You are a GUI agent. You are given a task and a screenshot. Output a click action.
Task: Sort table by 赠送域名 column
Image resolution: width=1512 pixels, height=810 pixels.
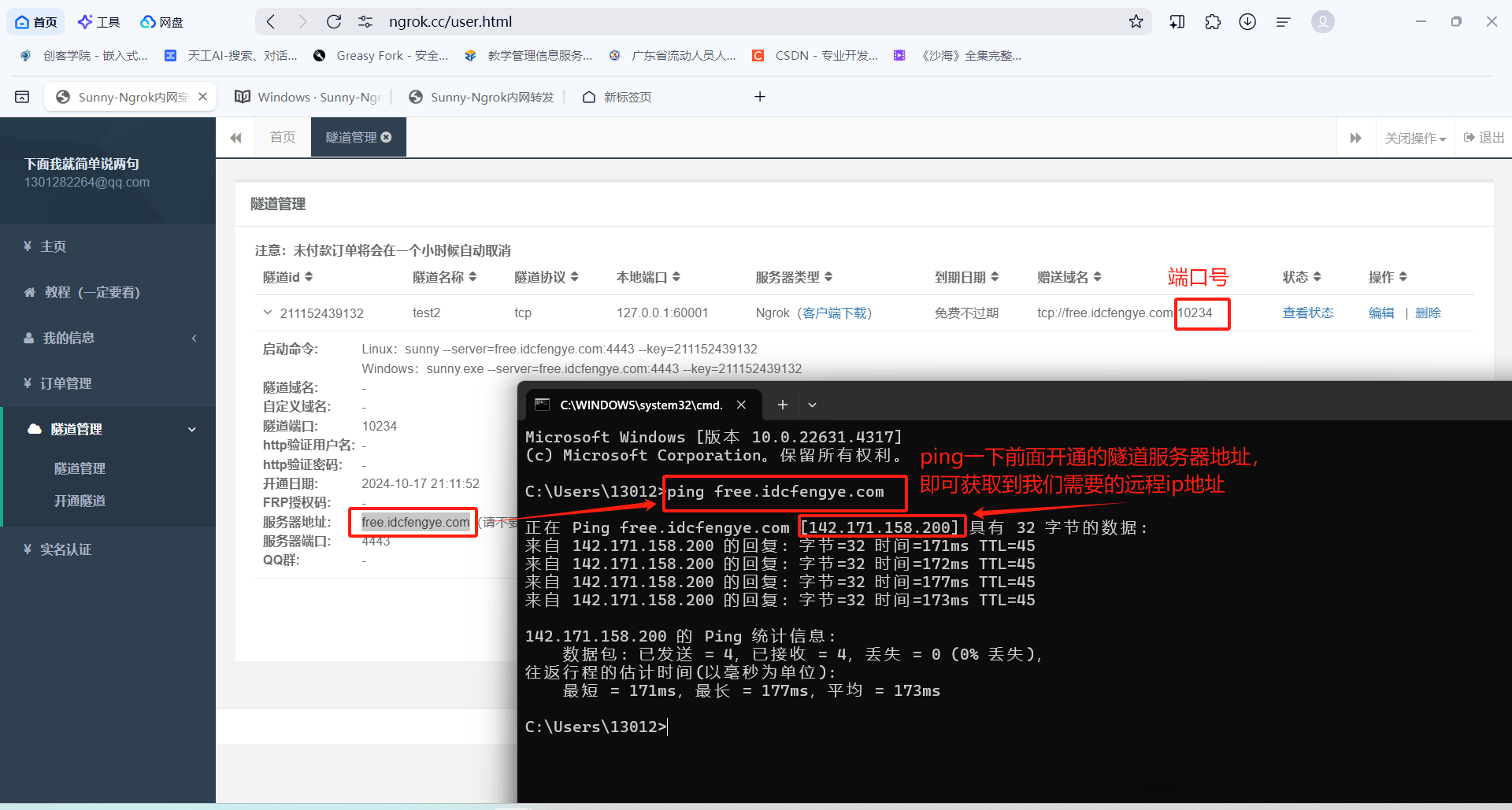point(1069,277)
